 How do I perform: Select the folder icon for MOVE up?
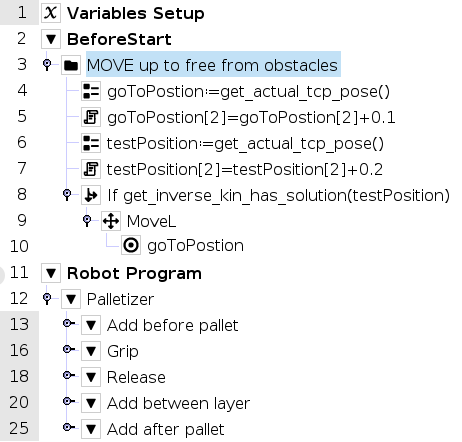pos(71,65)
